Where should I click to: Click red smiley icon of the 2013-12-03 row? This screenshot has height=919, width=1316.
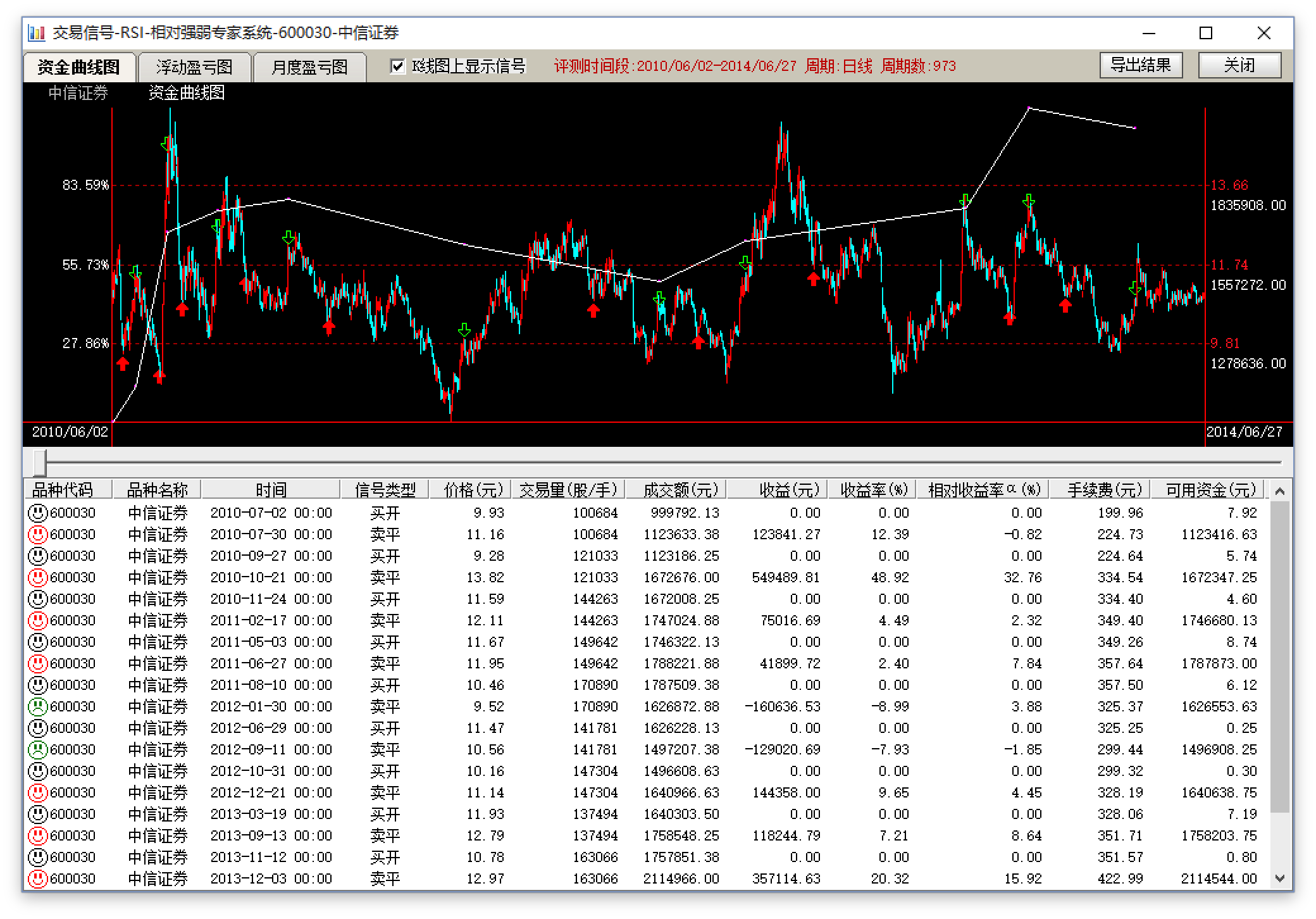[x=38, y=878]
